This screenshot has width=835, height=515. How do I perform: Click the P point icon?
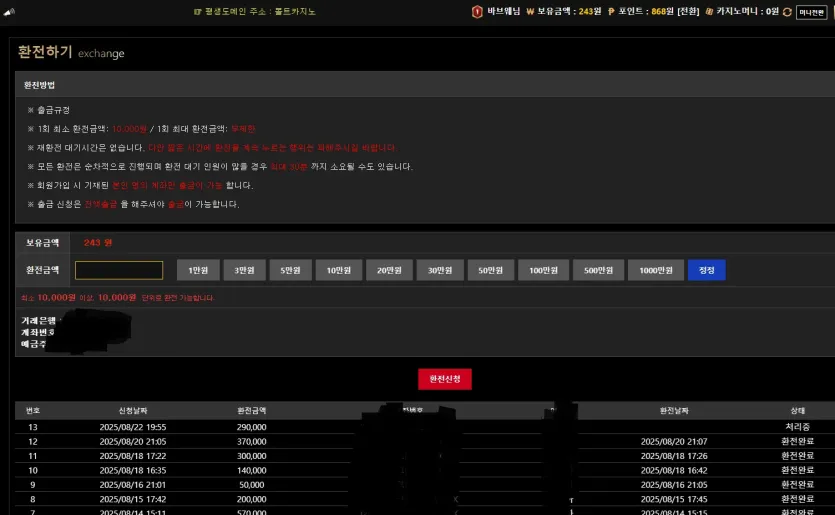click(611, 11)
